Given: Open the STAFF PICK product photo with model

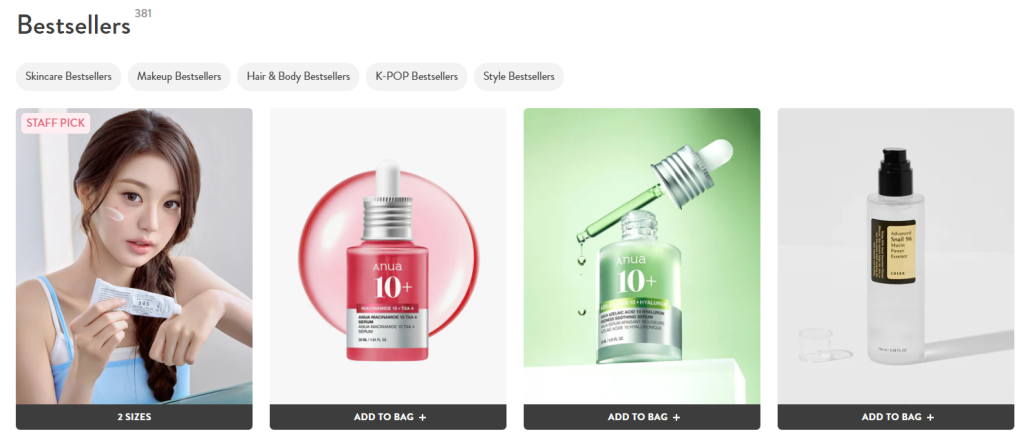Looking at the screenshot, I should pos(134,256).
